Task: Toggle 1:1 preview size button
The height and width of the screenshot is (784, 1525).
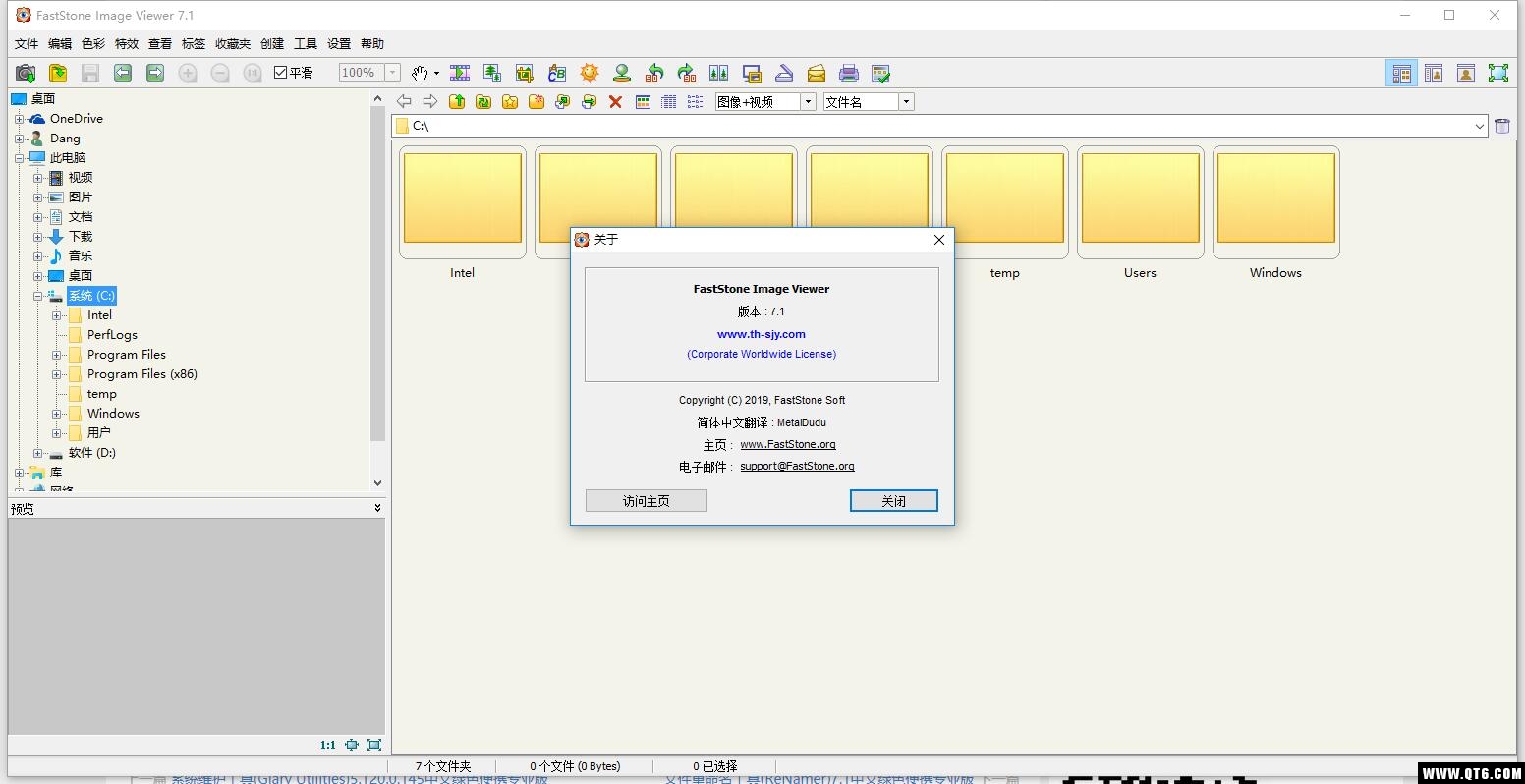Action: point(327,745)
